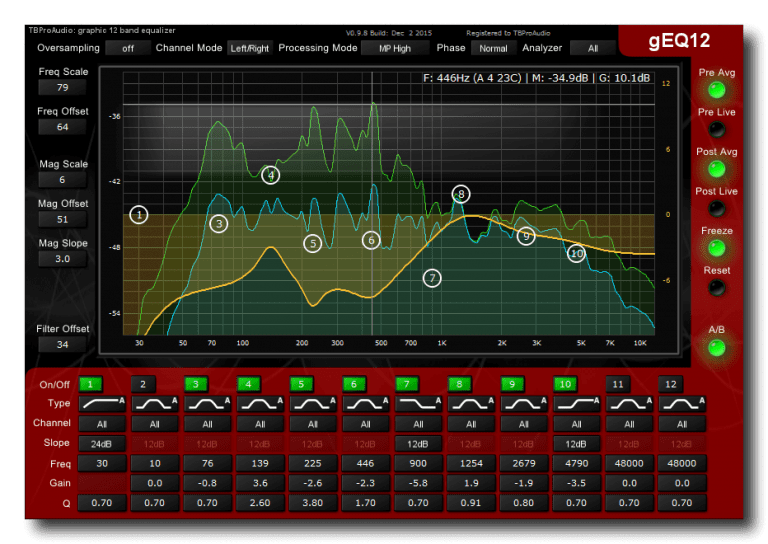768x544 pixels.
Task: Click EQ node 4 on the spectrum
Action: (x=270, y=175)
